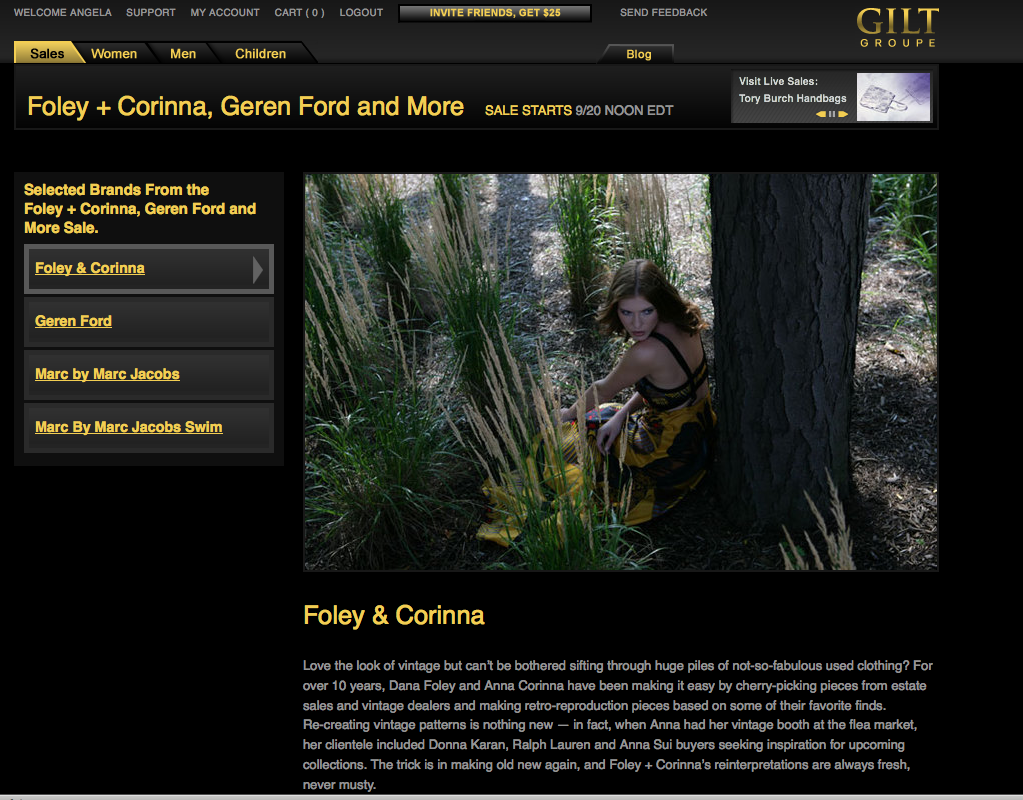Open the Cart link

pos(299,12)
